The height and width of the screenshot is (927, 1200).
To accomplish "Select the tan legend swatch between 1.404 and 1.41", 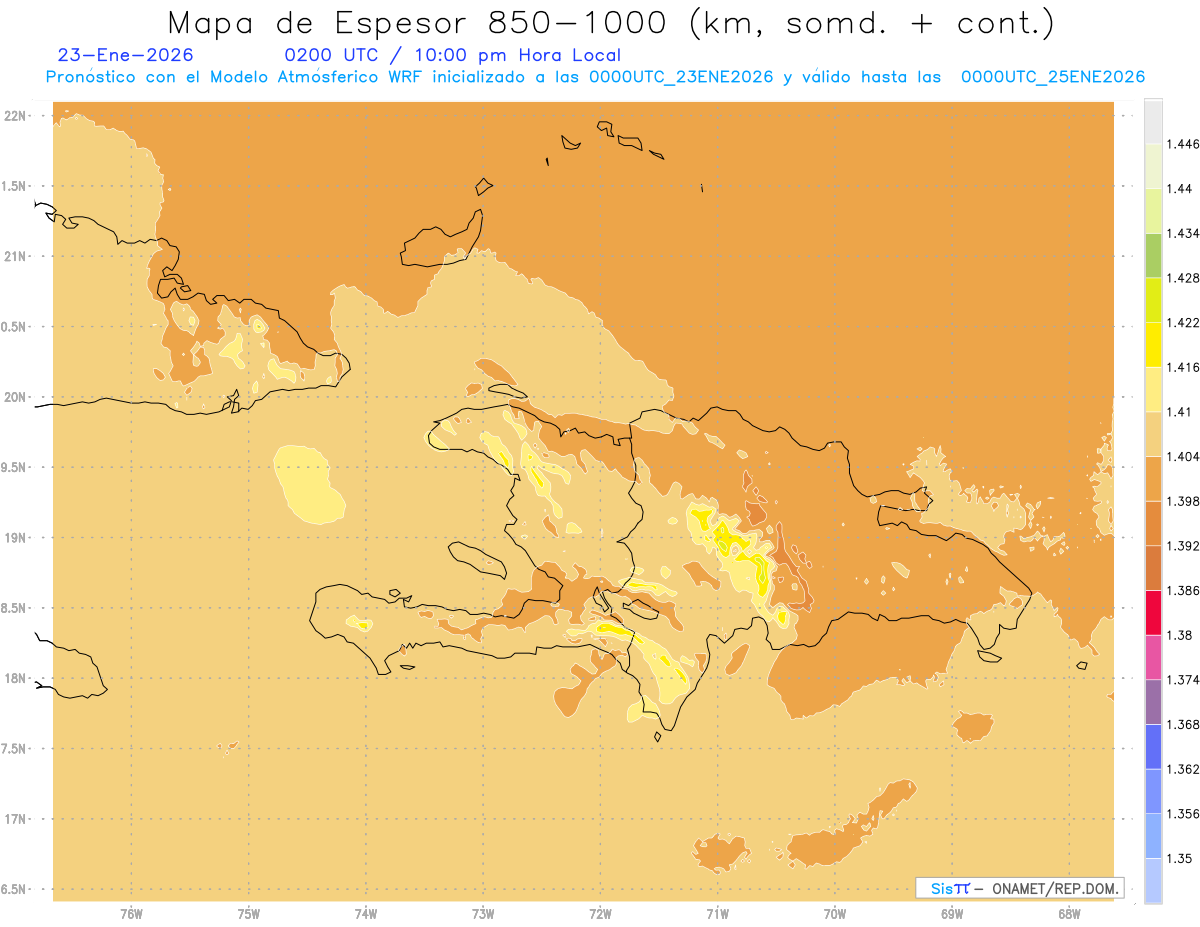I will [x=1153, y=434].
